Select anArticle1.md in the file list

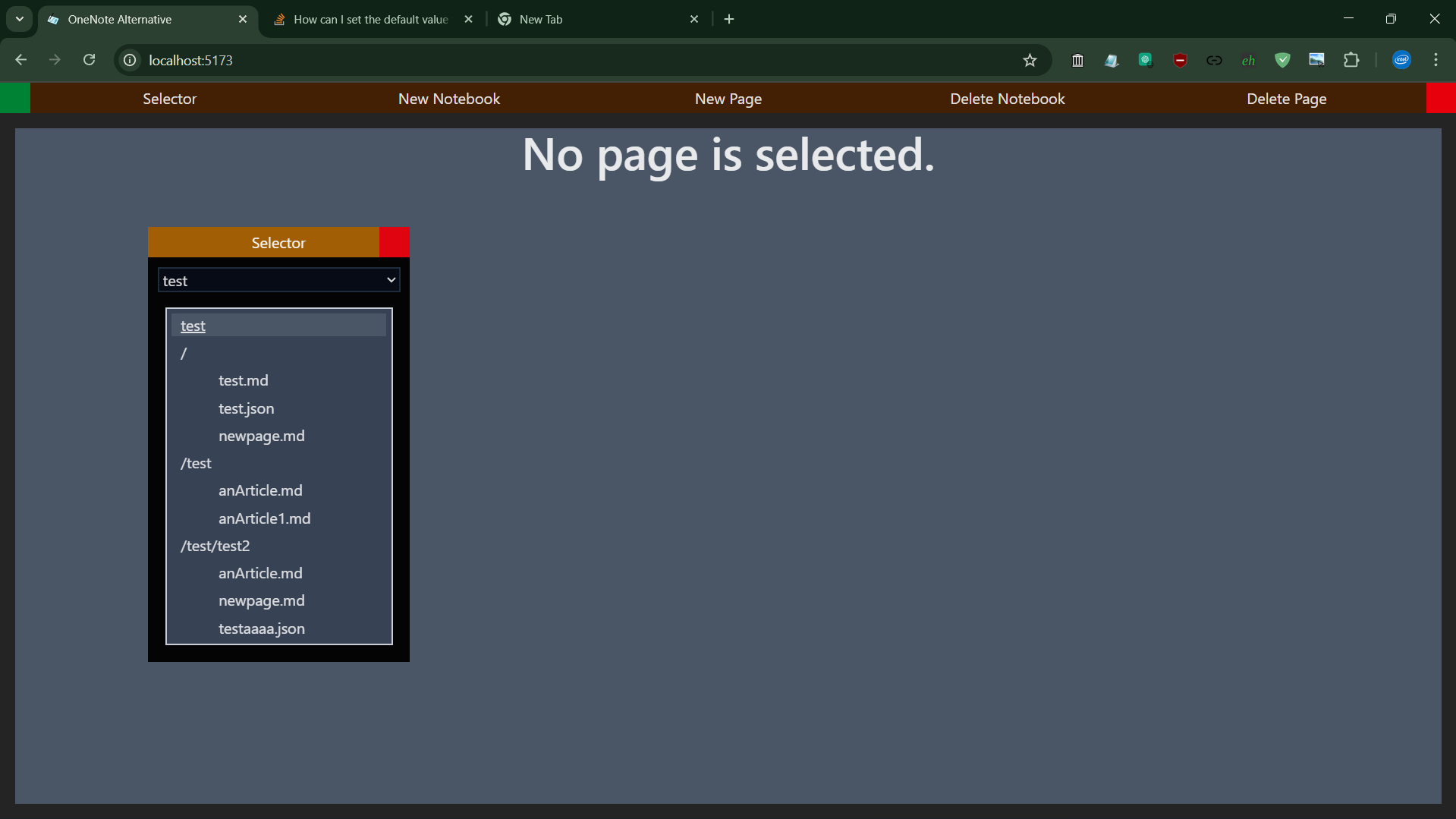click(x=264, y=518)
